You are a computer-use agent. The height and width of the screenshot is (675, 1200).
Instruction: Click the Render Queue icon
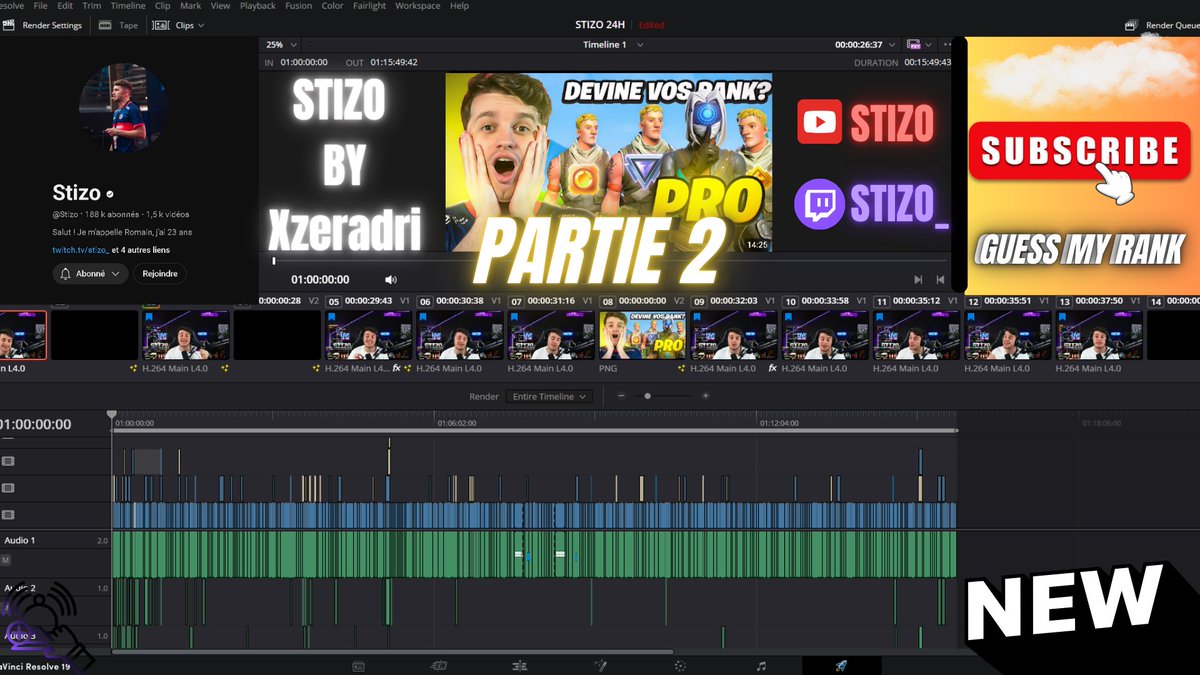1131,25
